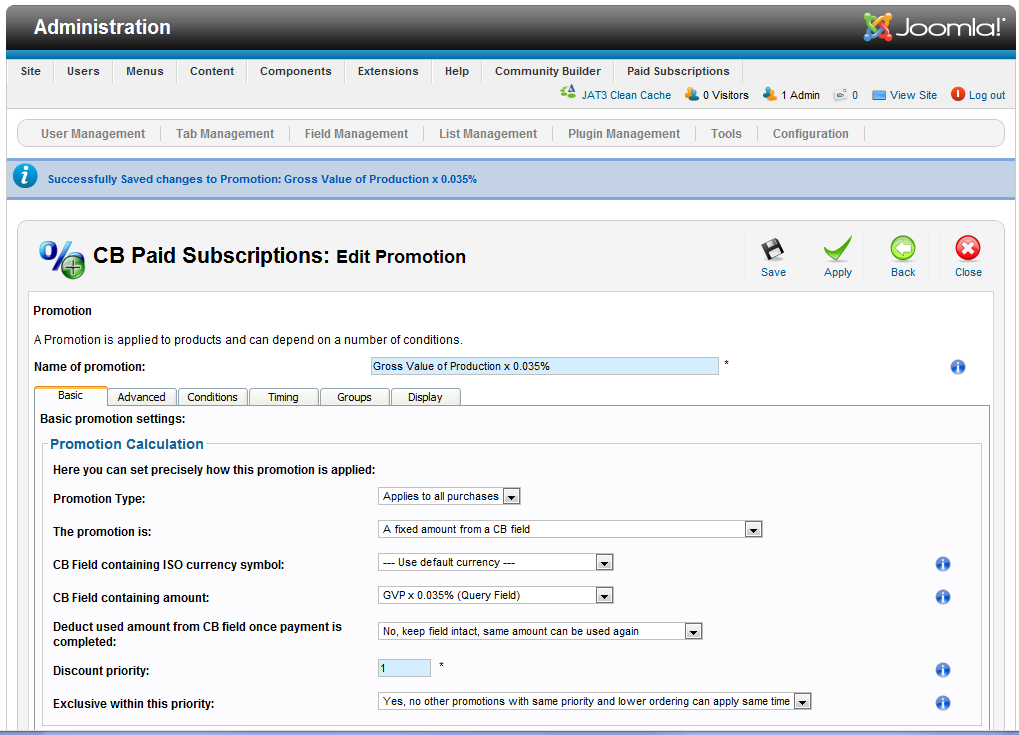Click the Name of promotion text field

(x=545, y=367)
